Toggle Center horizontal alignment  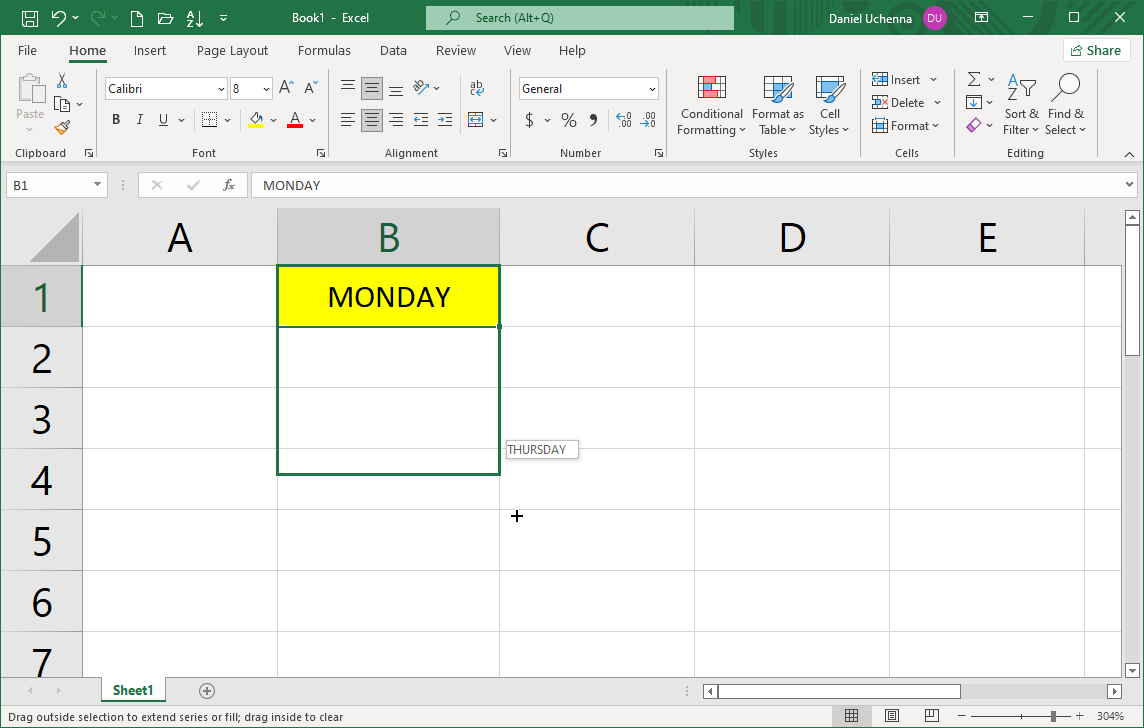pos(372,120)
